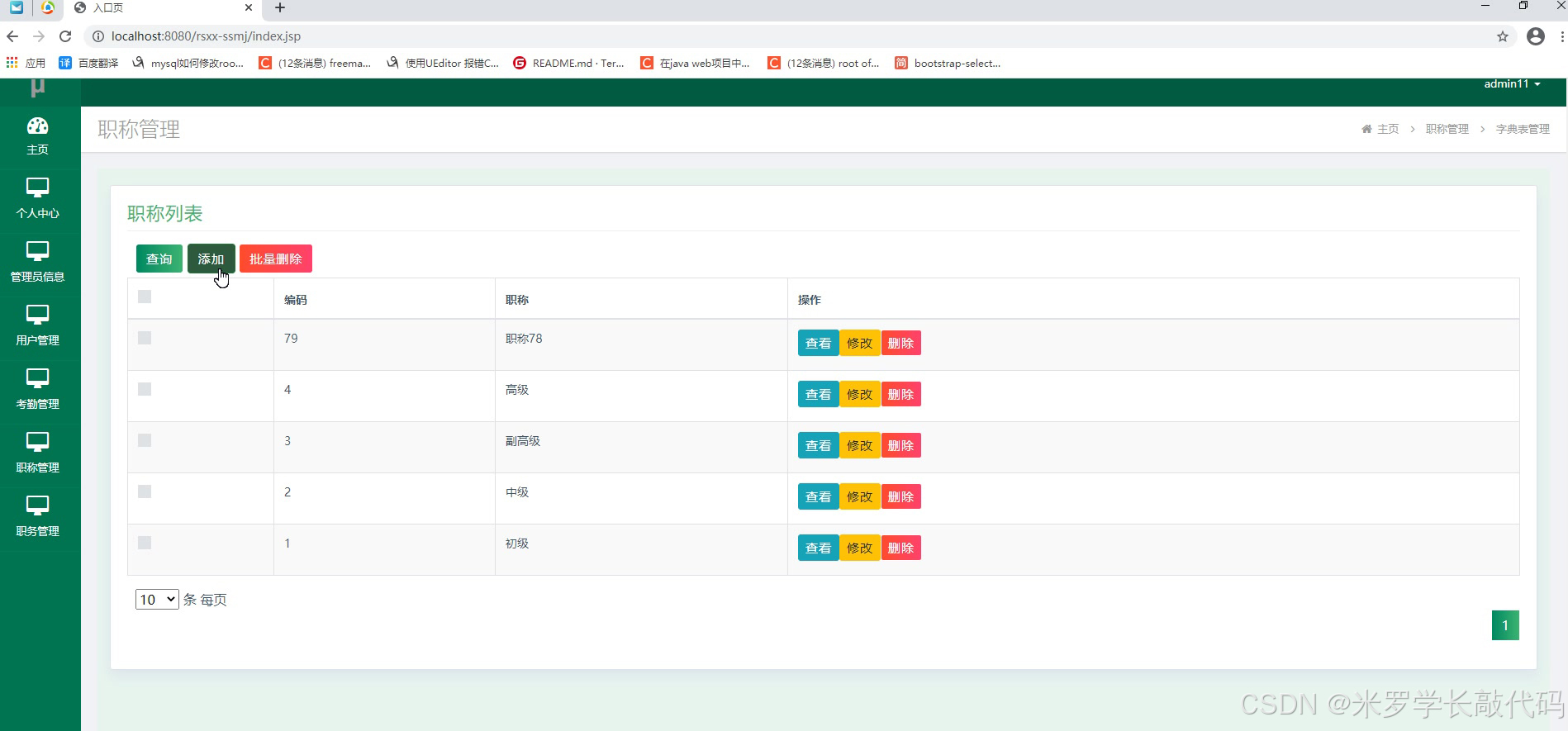This screenshot has height=731, width=1568.
Task: Click the browser back arrow
Action: coord(12,36)
